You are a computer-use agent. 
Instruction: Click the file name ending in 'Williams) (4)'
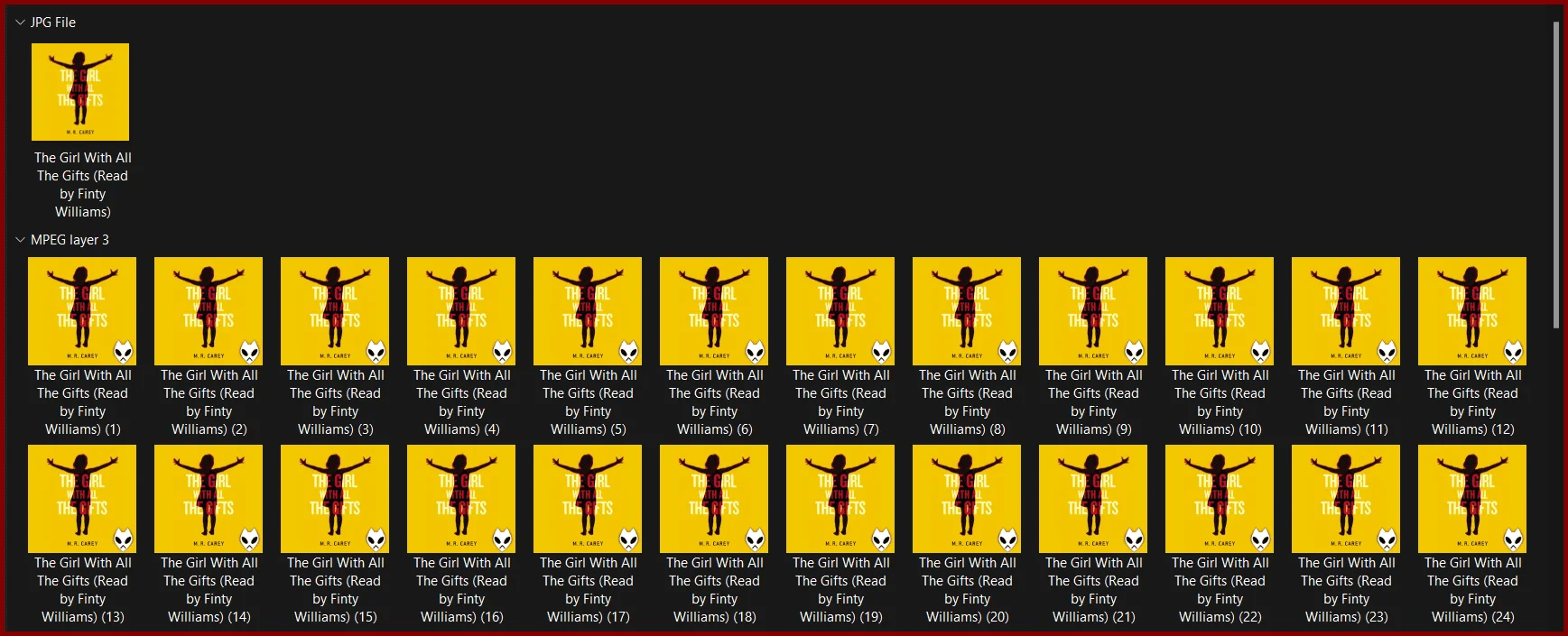click(462, 402)
